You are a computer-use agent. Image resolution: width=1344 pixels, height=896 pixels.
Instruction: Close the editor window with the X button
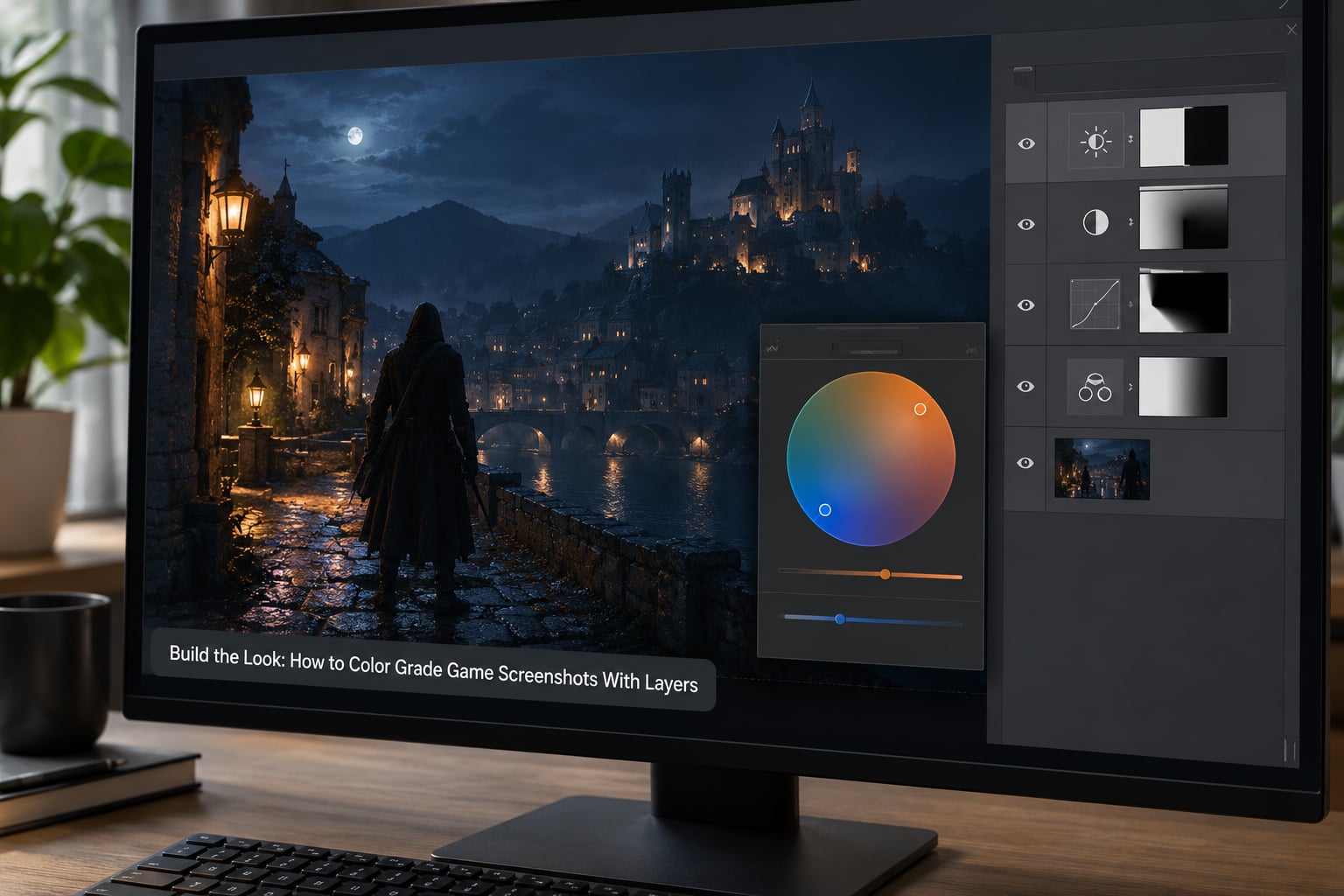tap(1291, 30)
